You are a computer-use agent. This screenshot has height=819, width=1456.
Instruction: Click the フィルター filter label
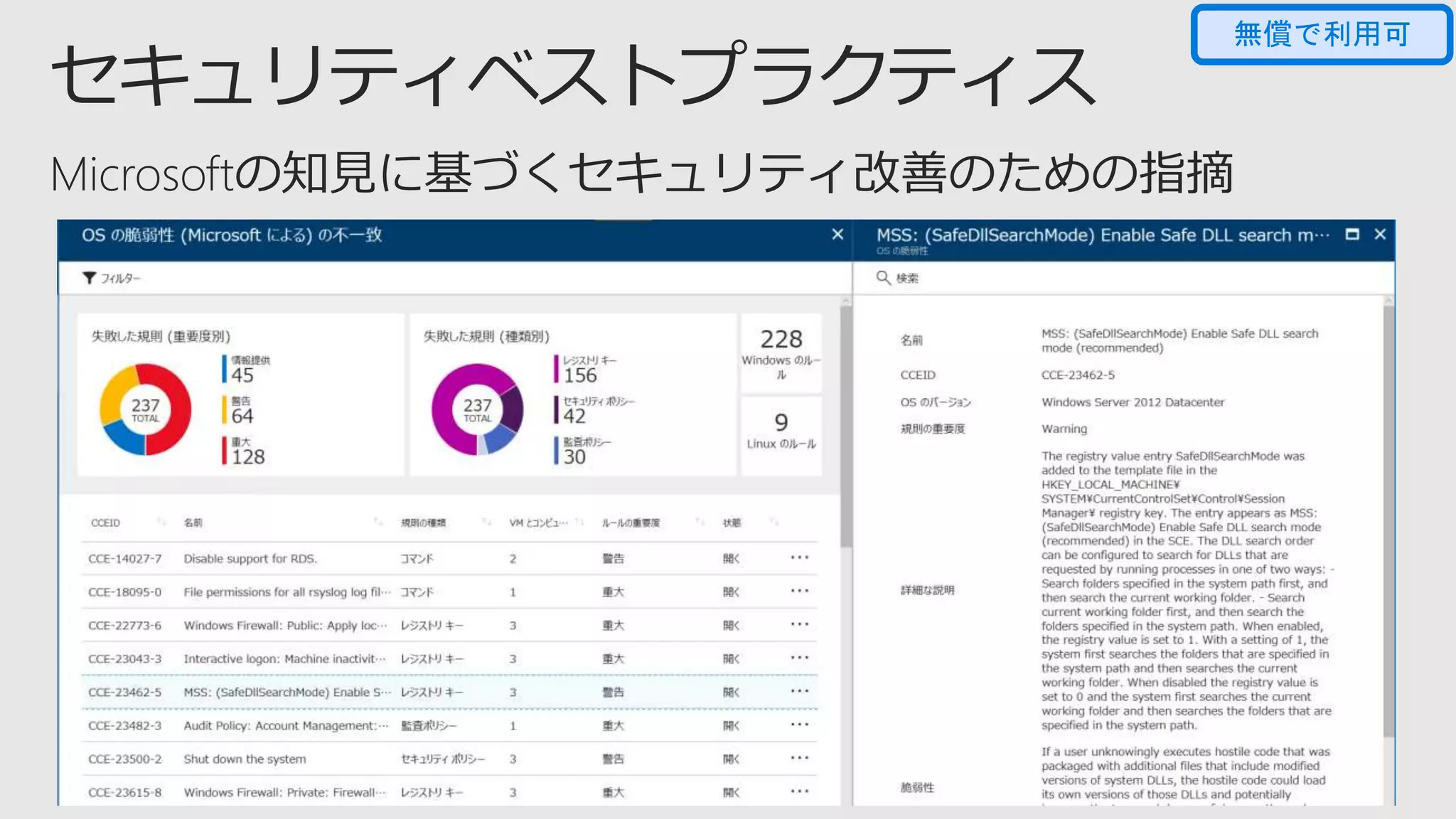click(x=120, y=278)
